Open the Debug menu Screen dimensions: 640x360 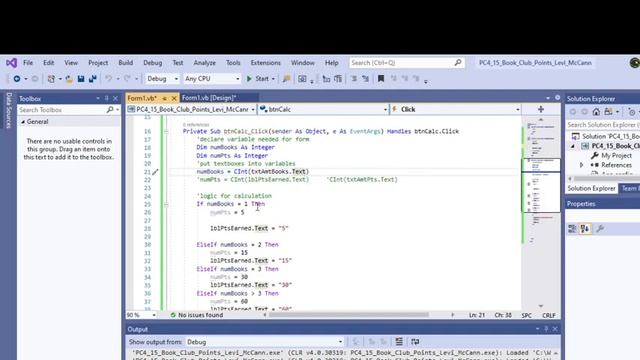pyautogui.click(x=153, y=62)
